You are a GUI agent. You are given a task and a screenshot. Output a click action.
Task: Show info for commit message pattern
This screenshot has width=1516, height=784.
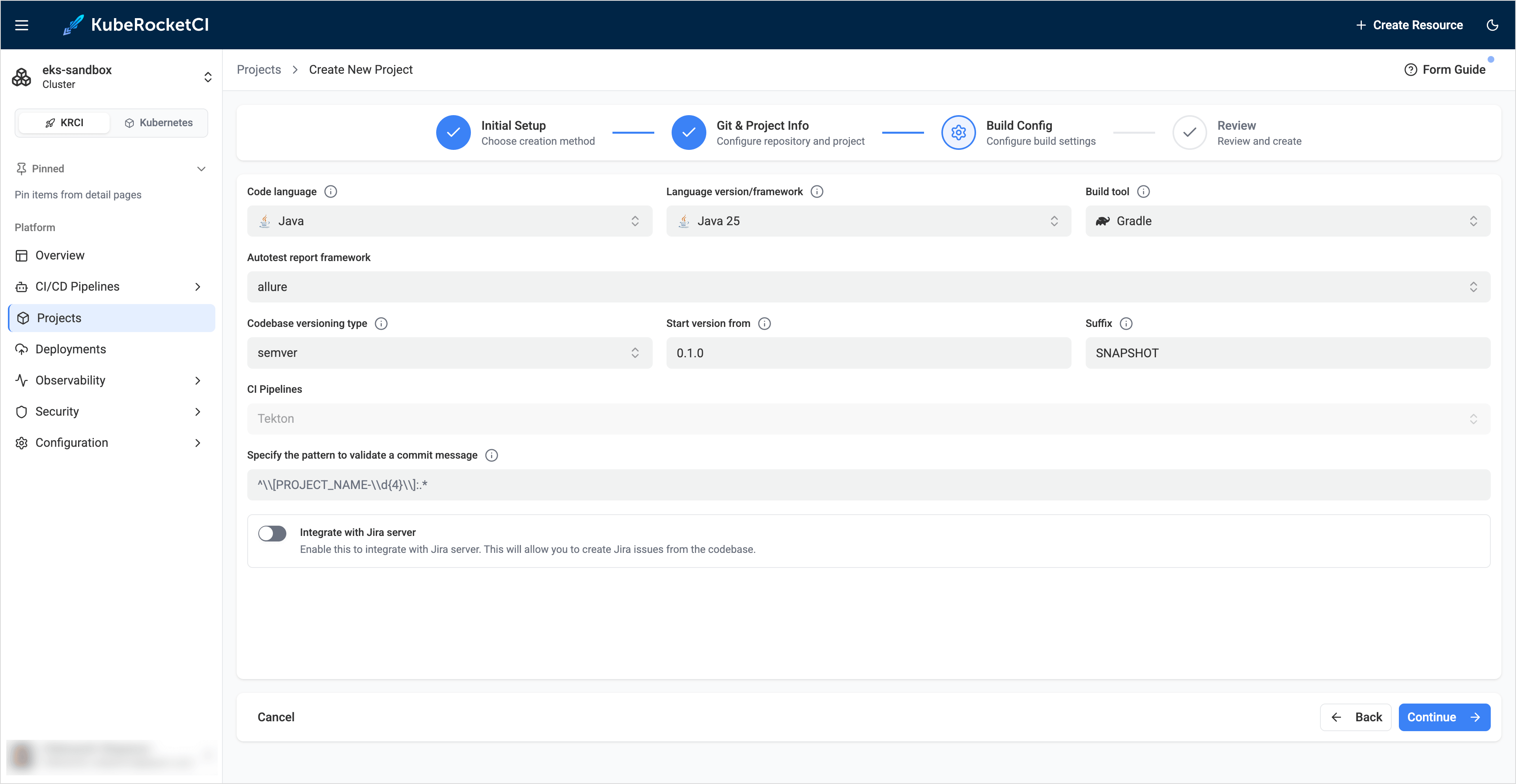click(x=491, y=455)
